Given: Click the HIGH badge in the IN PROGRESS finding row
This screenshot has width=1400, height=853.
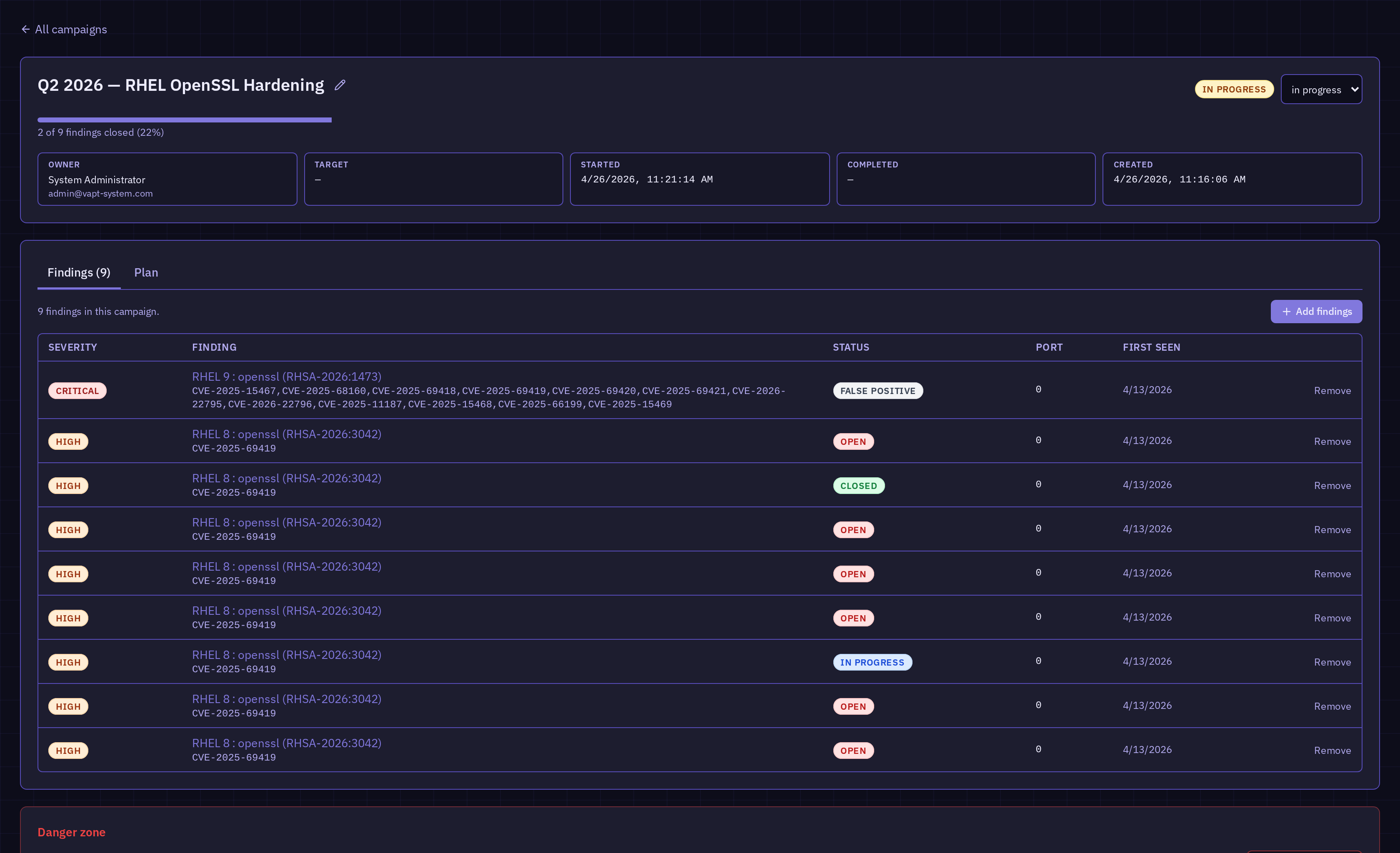Looking at the screenshot, I should (x=68, y=662).
